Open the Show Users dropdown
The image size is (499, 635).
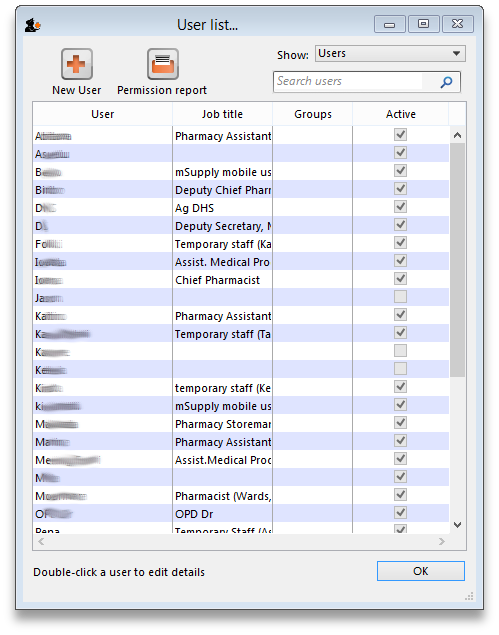click(x=390, y=53)
